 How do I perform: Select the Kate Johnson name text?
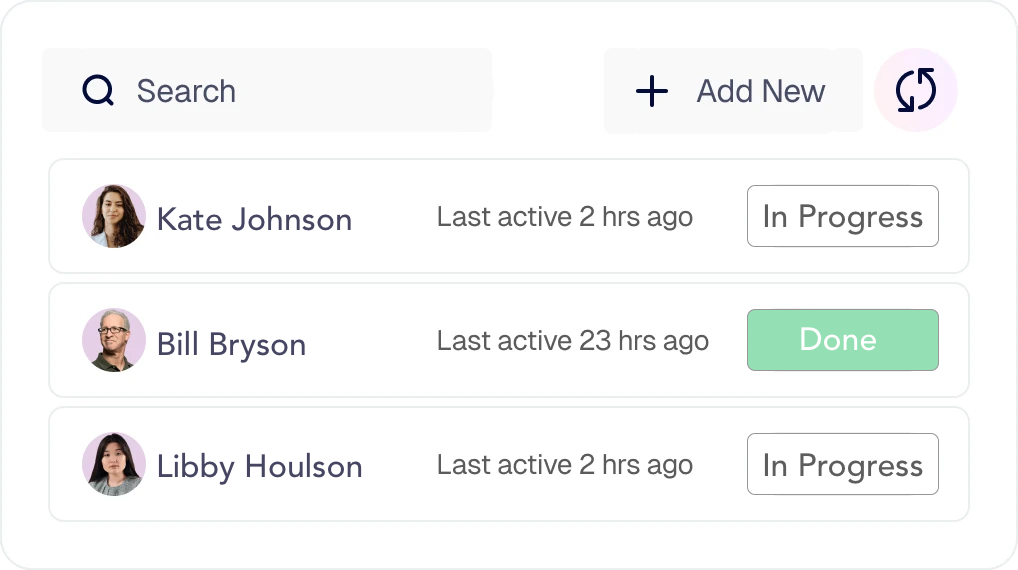coord(254,219)
